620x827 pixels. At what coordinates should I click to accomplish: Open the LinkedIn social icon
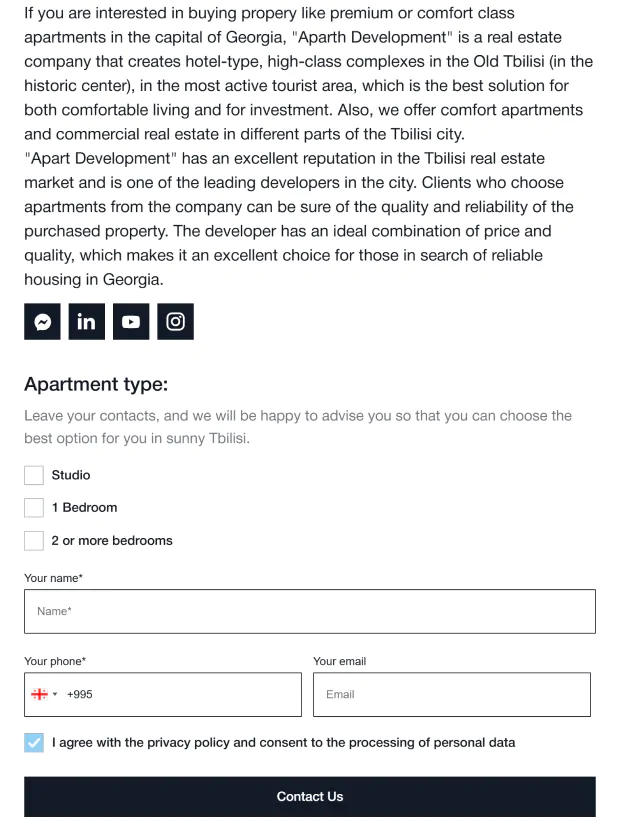pos(86,321)
